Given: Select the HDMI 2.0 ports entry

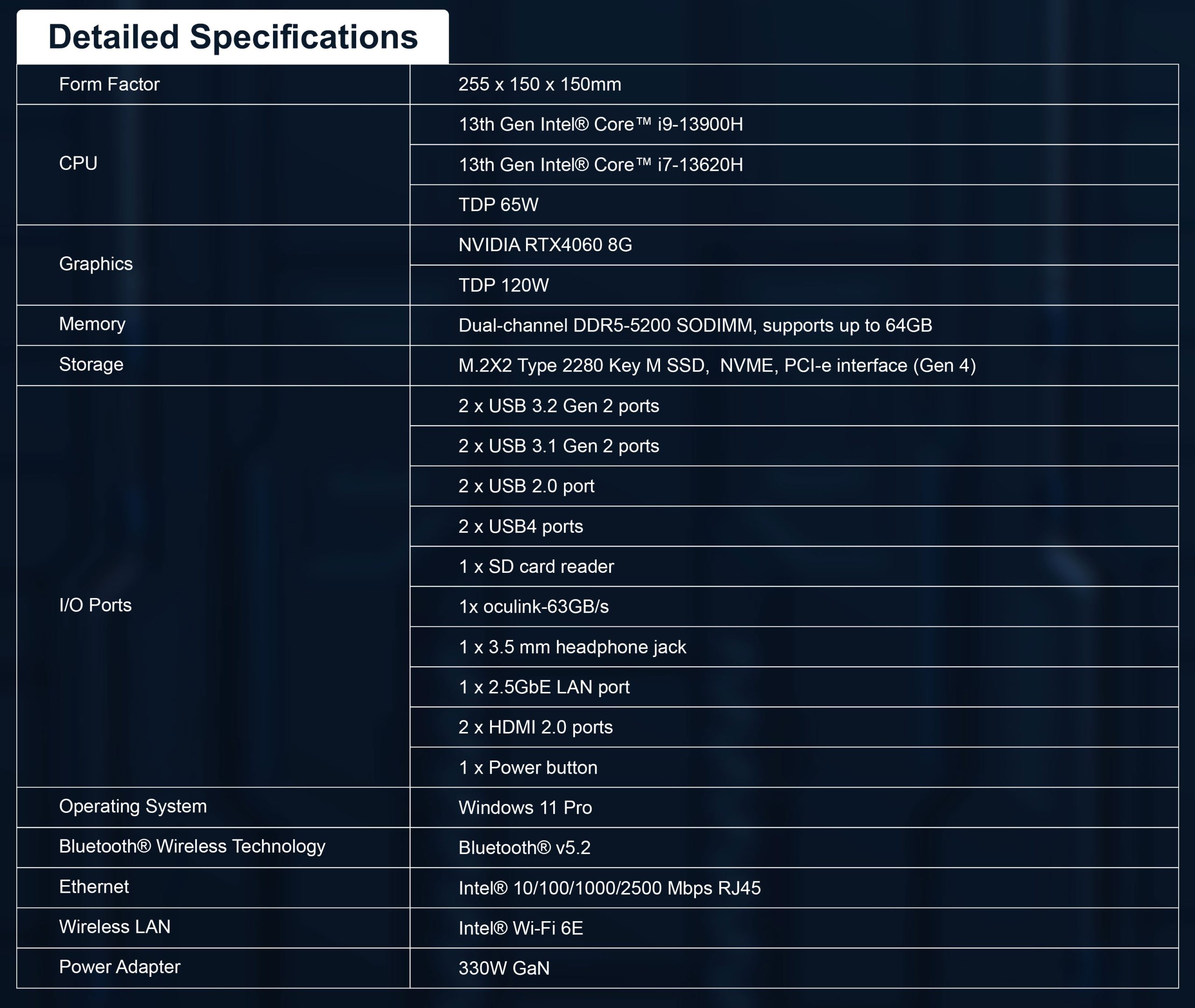Looking at the screenshot, I should point(535,727).
